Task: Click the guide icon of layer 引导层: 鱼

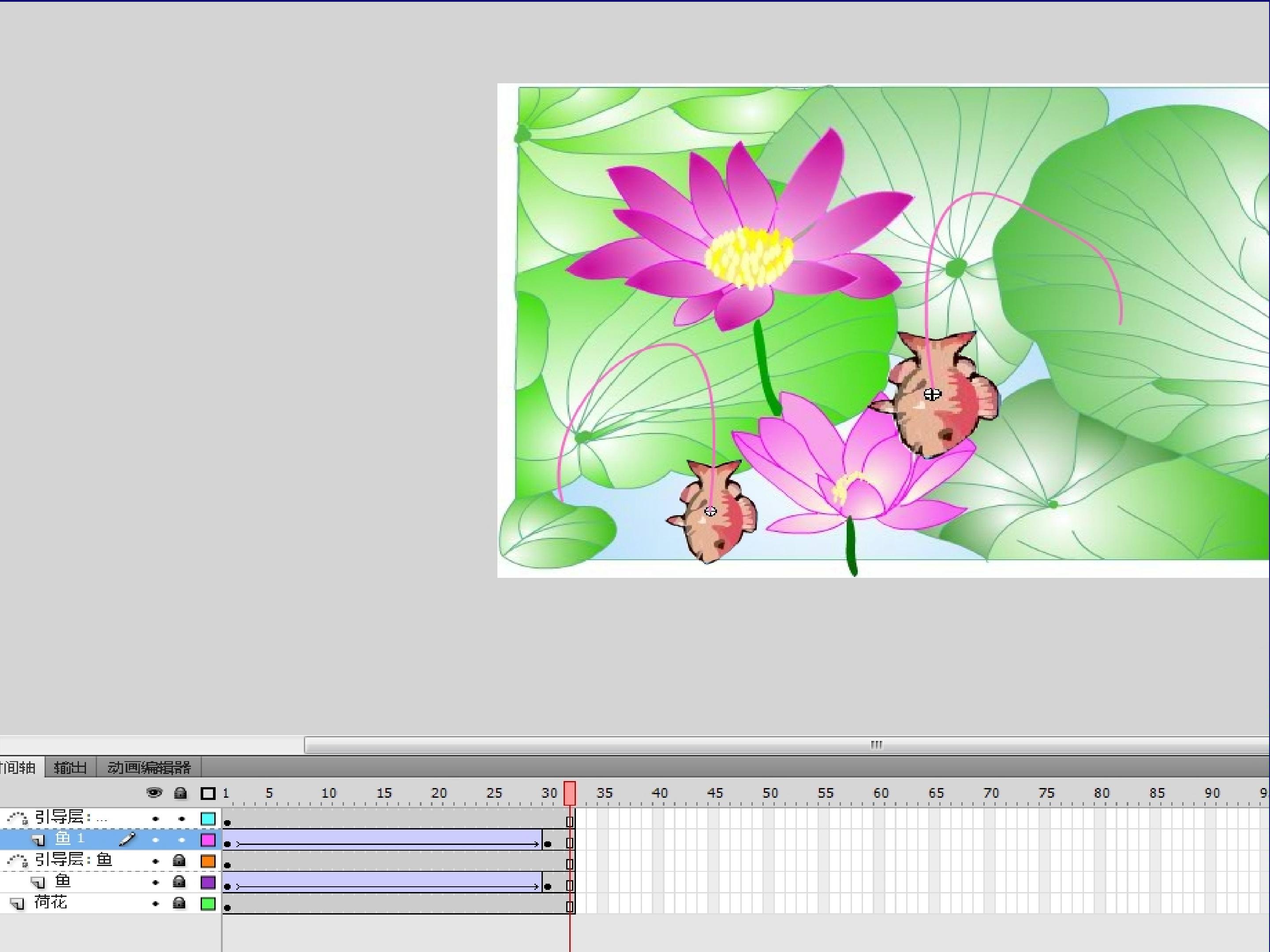Action: (x=17, y=861)
